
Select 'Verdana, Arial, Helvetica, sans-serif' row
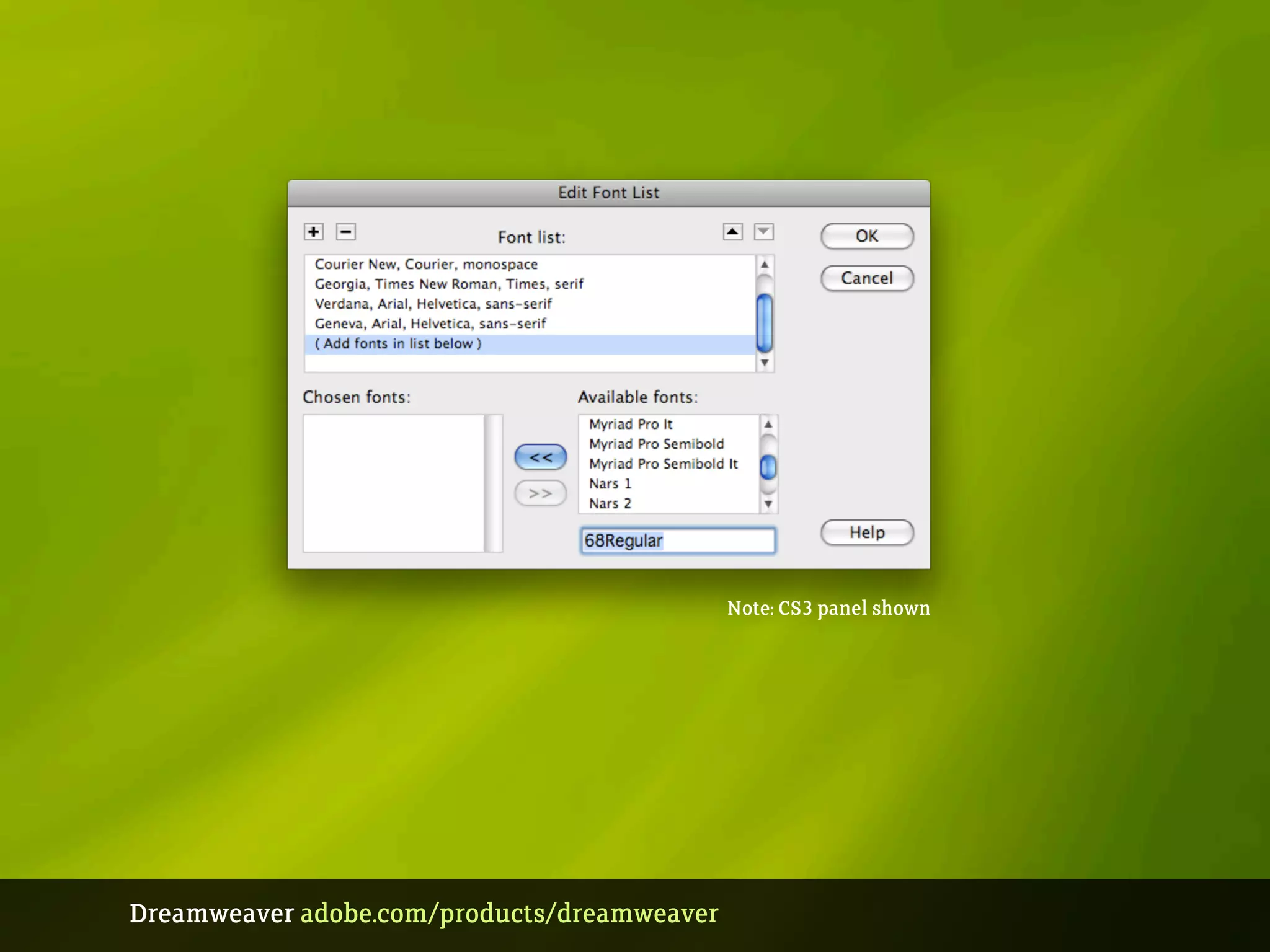point(530,304)
